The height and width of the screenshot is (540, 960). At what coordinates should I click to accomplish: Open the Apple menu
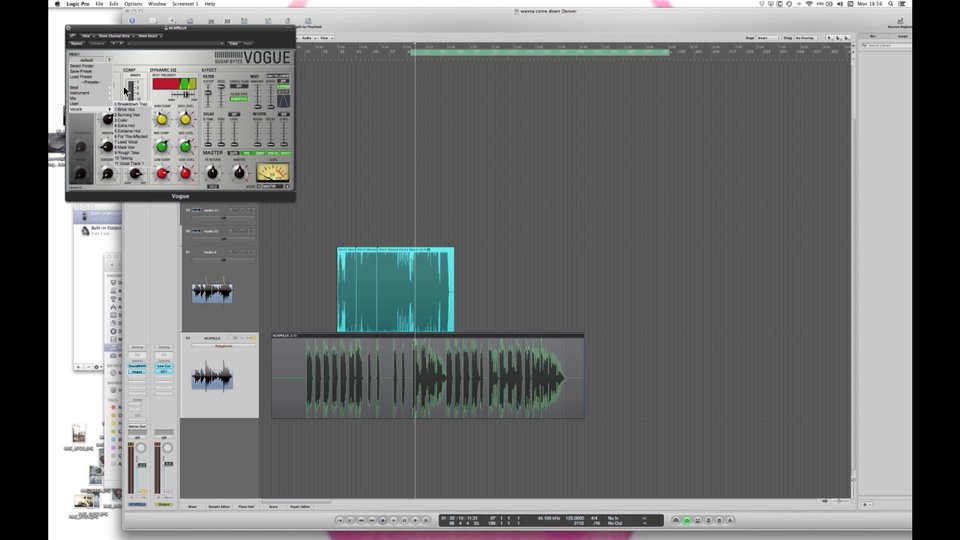click(x=58, y=4)
